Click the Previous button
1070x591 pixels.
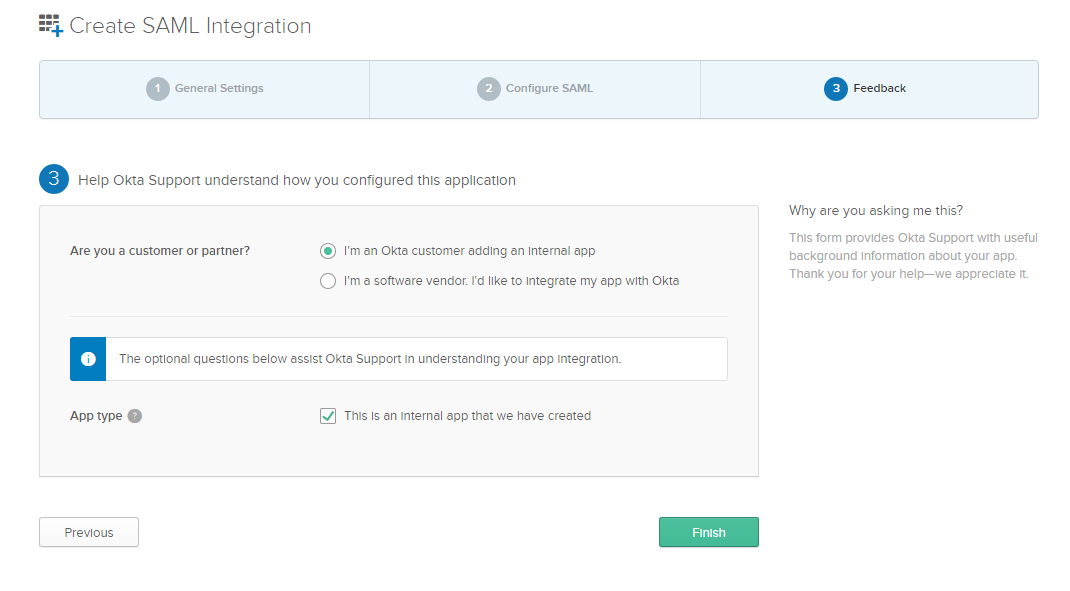(89, 532)
